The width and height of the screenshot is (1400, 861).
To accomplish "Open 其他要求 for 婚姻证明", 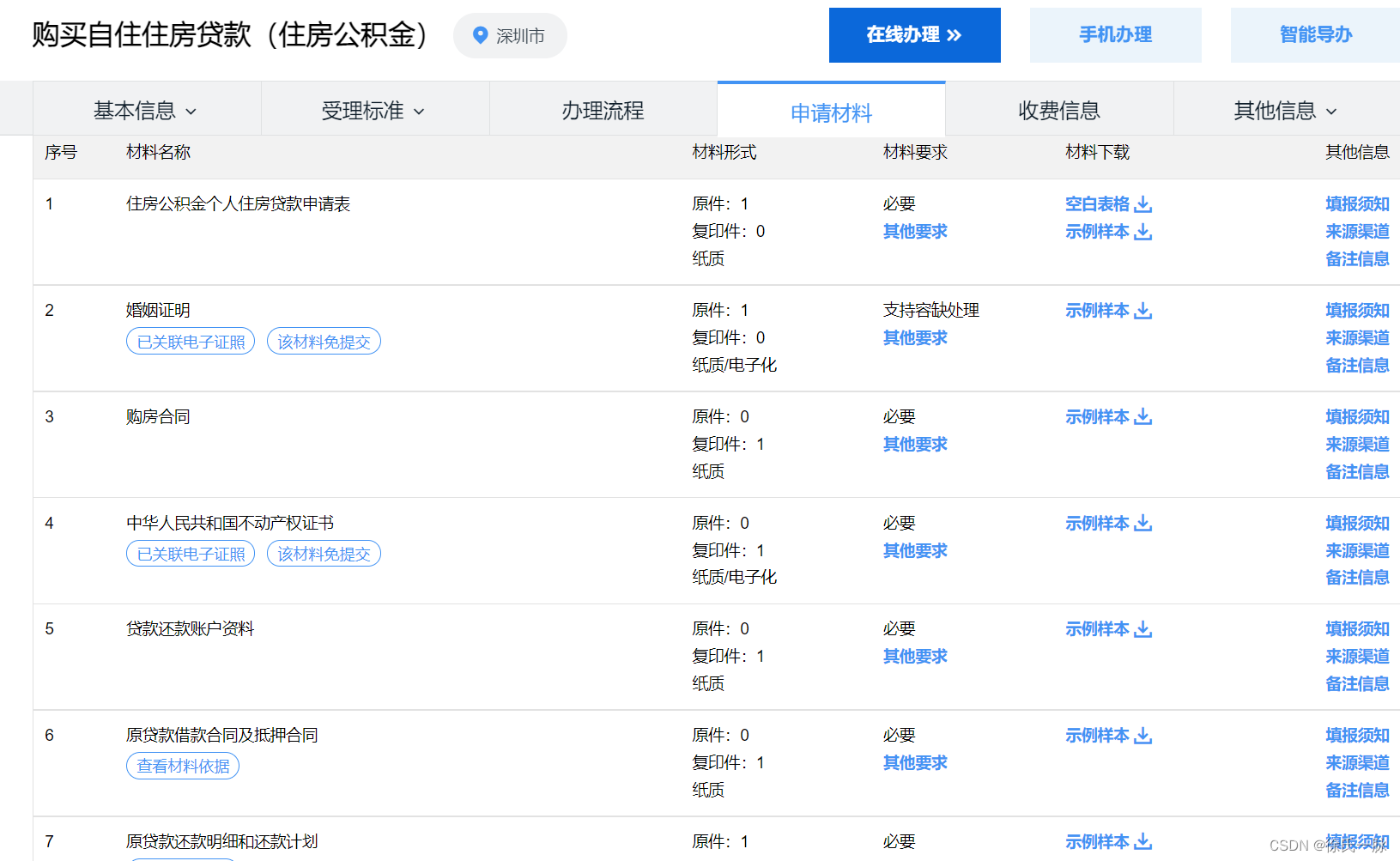I will 915,338.
